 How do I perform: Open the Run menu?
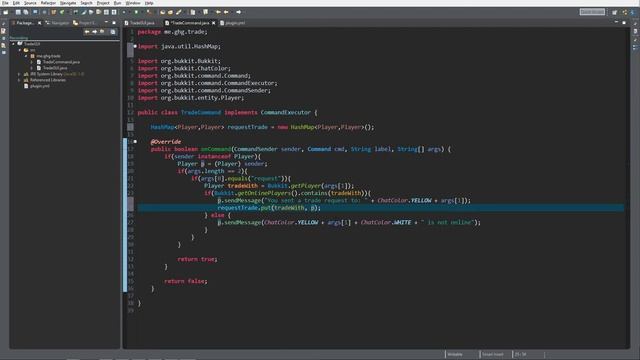pos(118,3)
